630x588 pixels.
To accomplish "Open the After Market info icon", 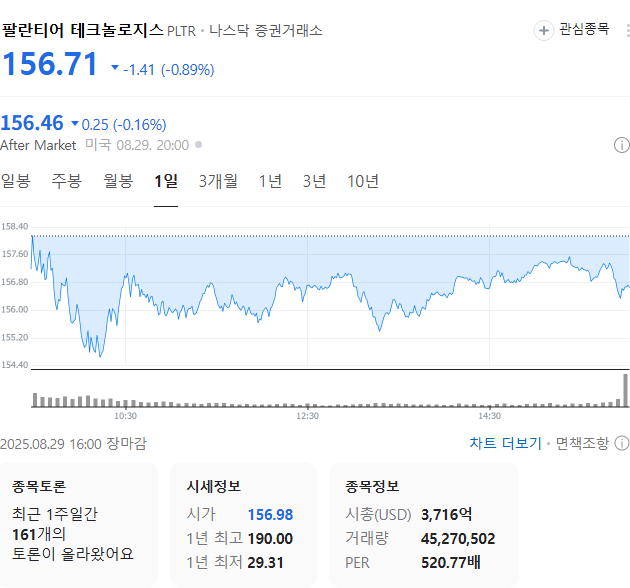I will tap(622, 145).
